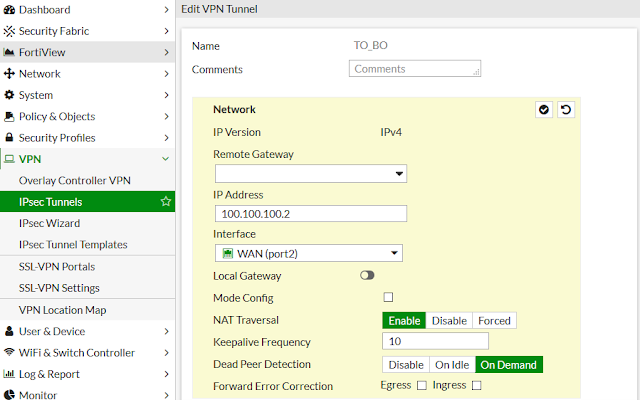640x400 pixels.
Task: Click the IPv4 version value
Action: coord(391,132)
